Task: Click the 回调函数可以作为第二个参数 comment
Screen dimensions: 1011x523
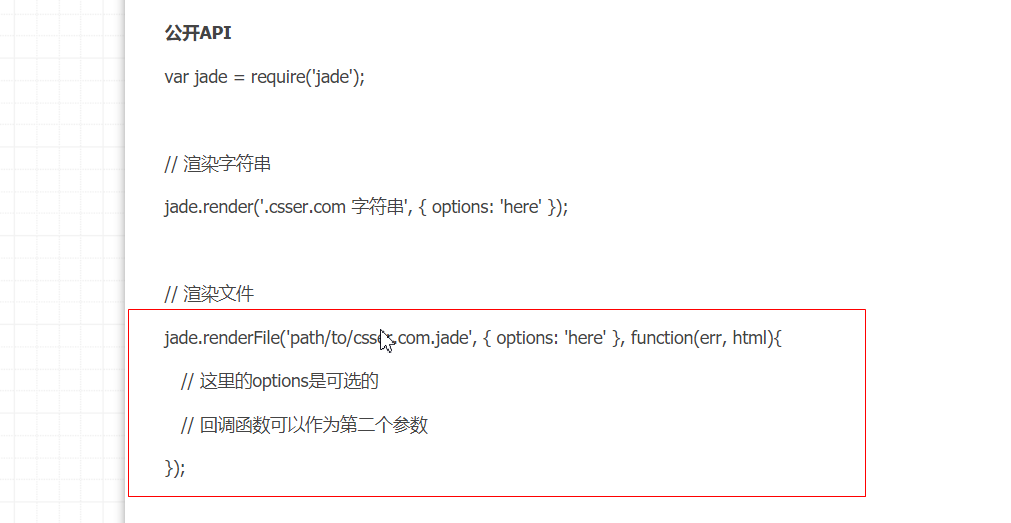Action: [x=304, y=425]
